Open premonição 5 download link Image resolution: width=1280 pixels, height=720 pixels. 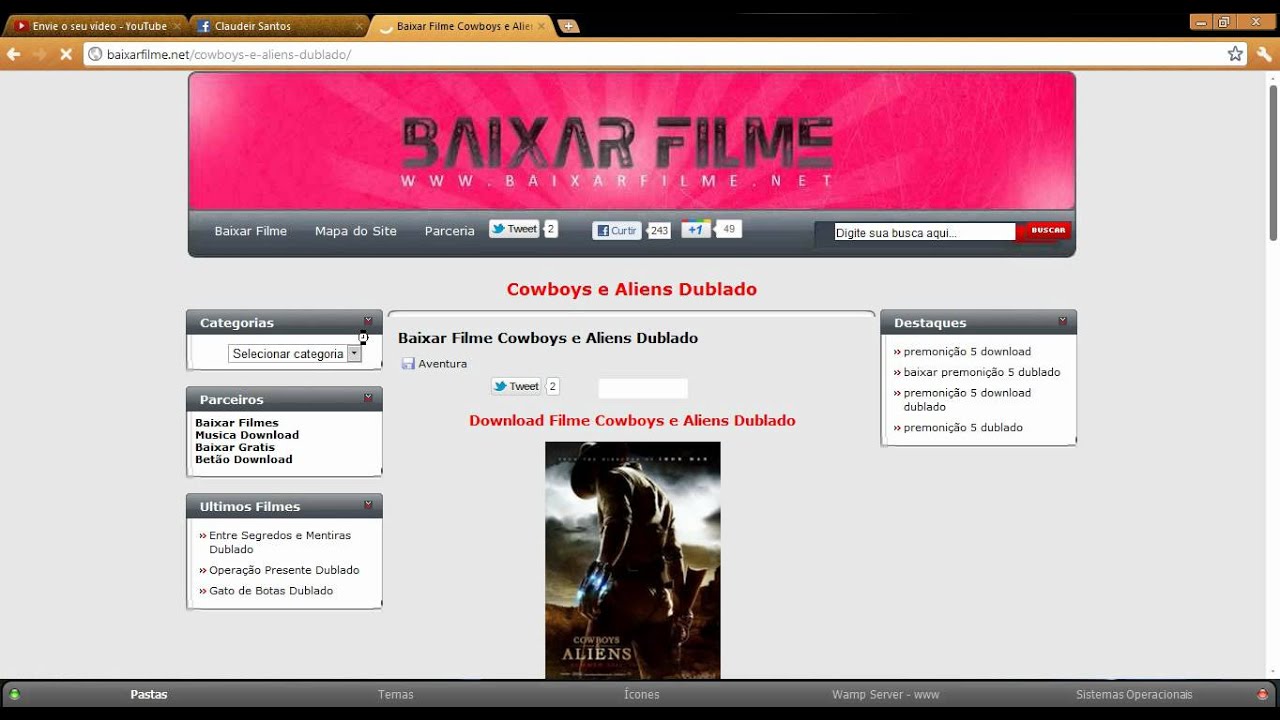[x=967, y=352]
